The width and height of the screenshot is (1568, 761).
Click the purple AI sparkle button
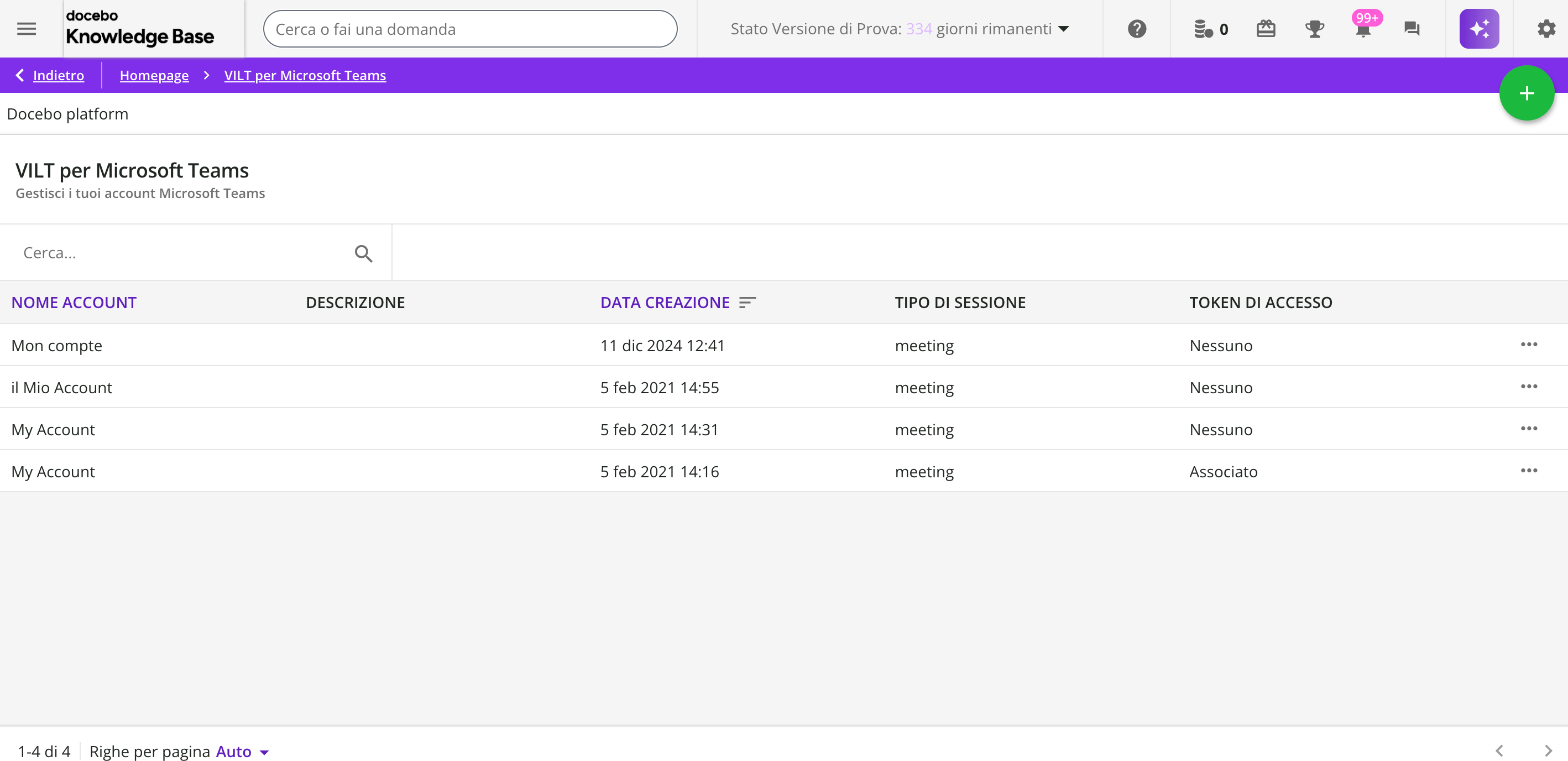pyautogui.click(x=1478, y=29)
